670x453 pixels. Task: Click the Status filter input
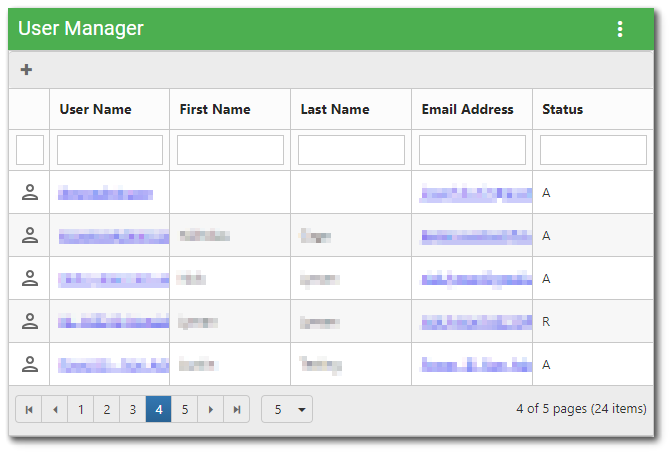pos(593,150)
